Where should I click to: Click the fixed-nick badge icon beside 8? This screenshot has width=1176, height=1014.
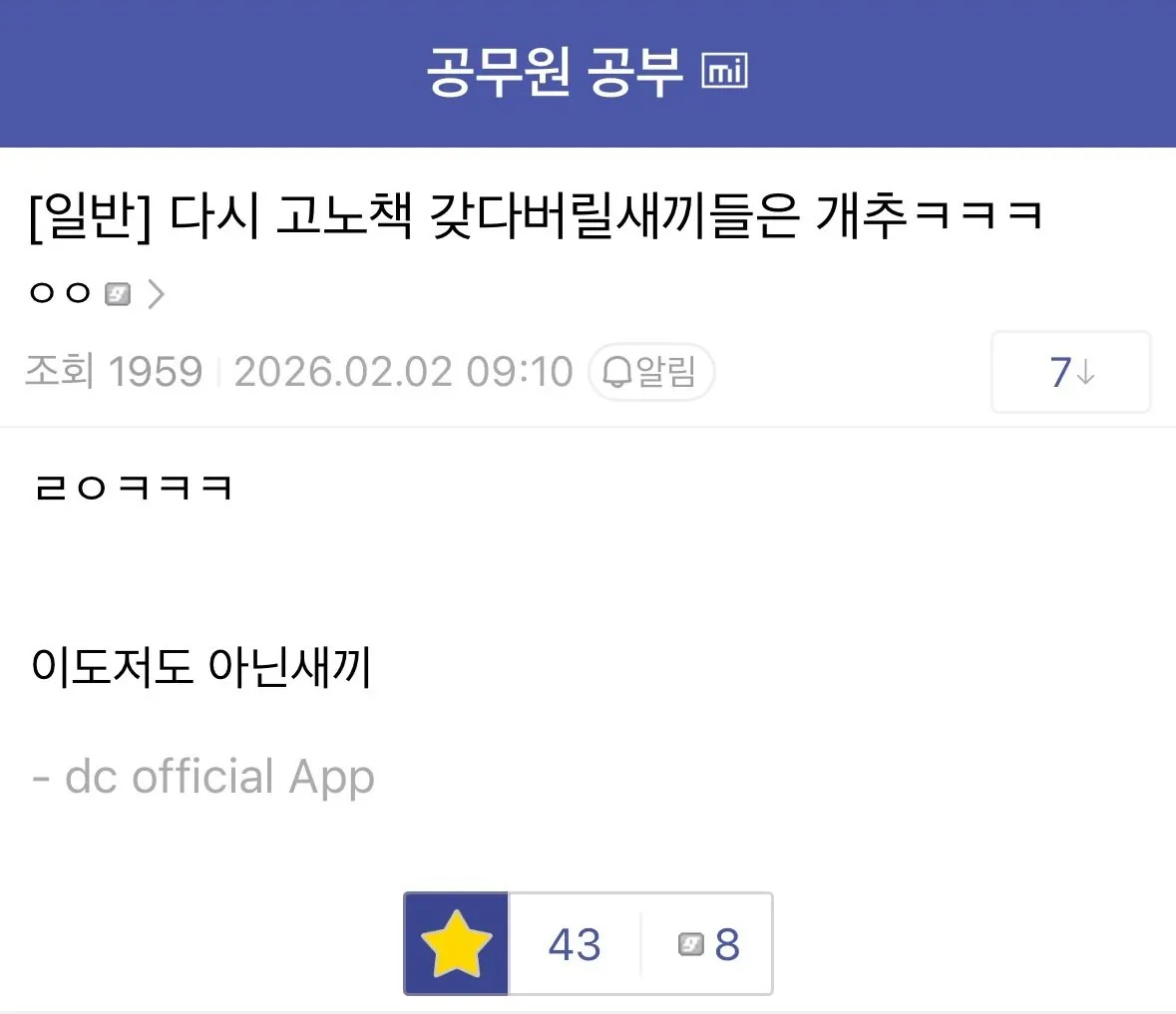691,944
